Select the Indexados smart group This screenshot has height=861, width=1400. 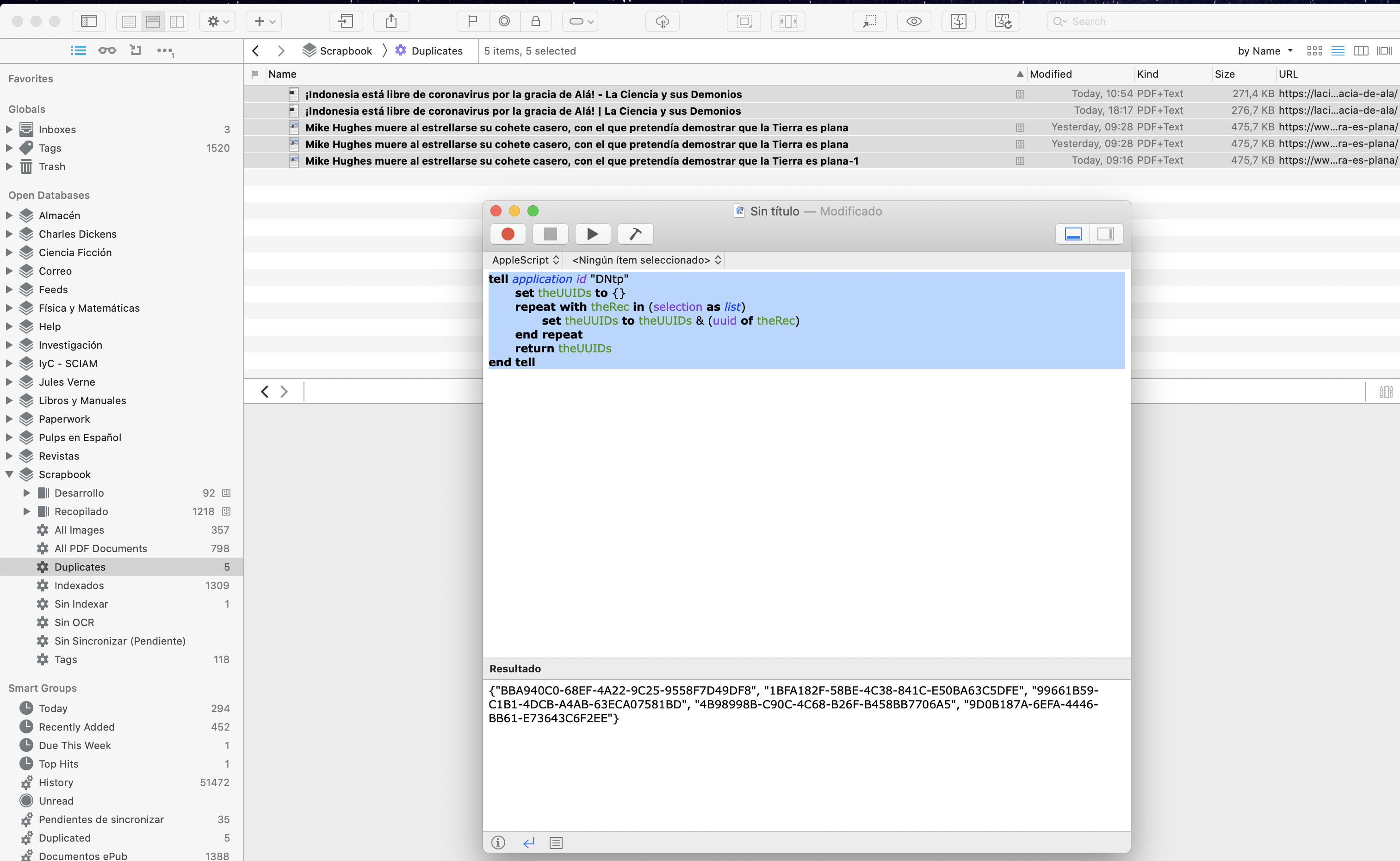tap(79, 585)
